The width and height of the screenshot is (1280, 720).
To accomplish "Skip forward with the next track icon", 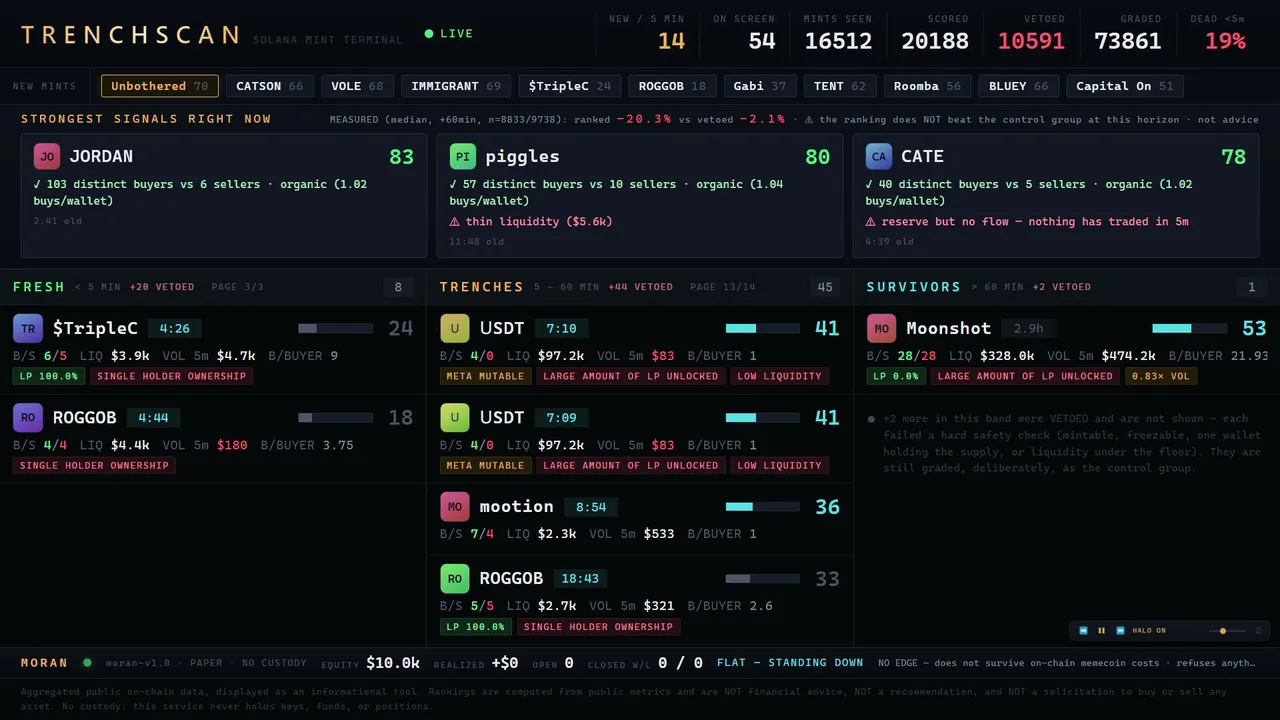I will tap(1120, 631).
